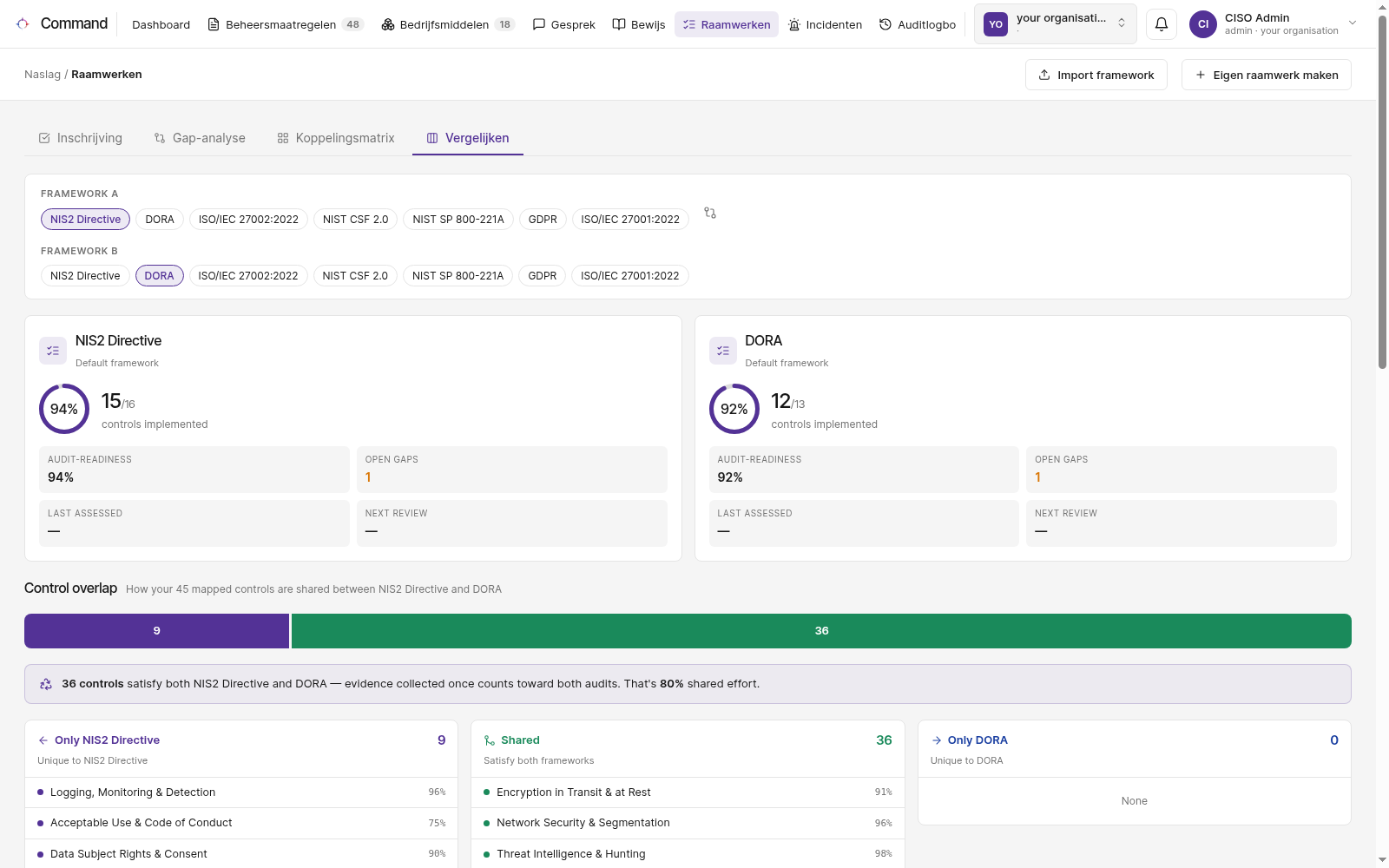Click the NIS2 94% progress ring
This screenshot has height=868, width=1389.
click(x=64, y=409)
